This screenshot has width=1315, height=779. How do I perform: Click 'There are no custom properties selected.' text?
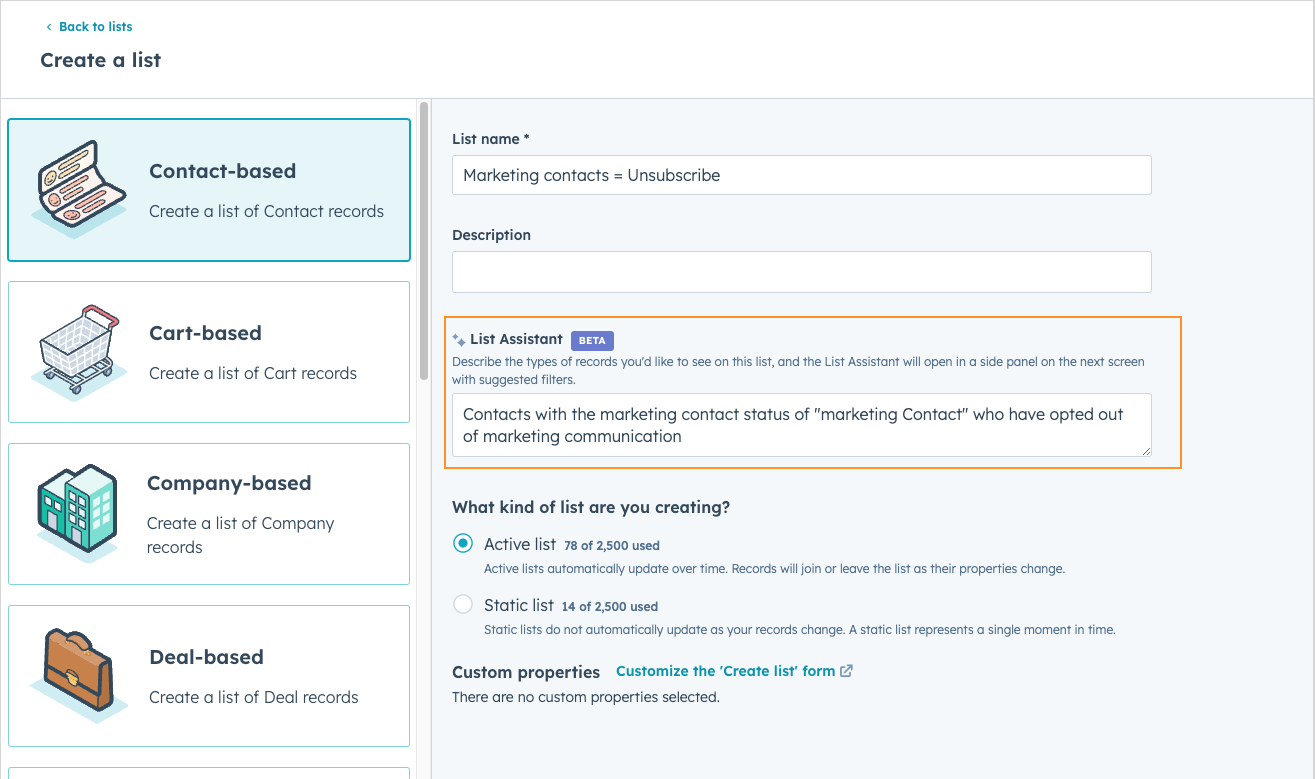(586, 697)
